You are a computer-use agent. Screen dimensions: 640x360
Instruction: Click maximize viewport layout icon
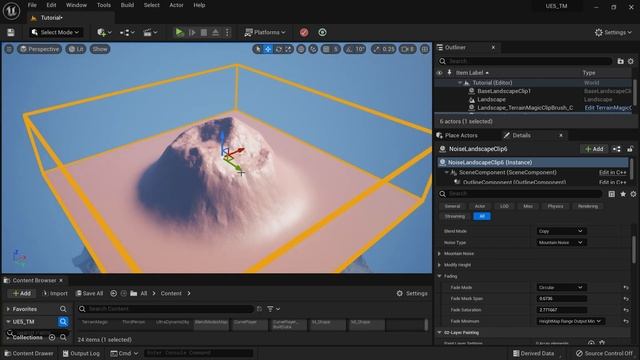click(x=425, y=49)
